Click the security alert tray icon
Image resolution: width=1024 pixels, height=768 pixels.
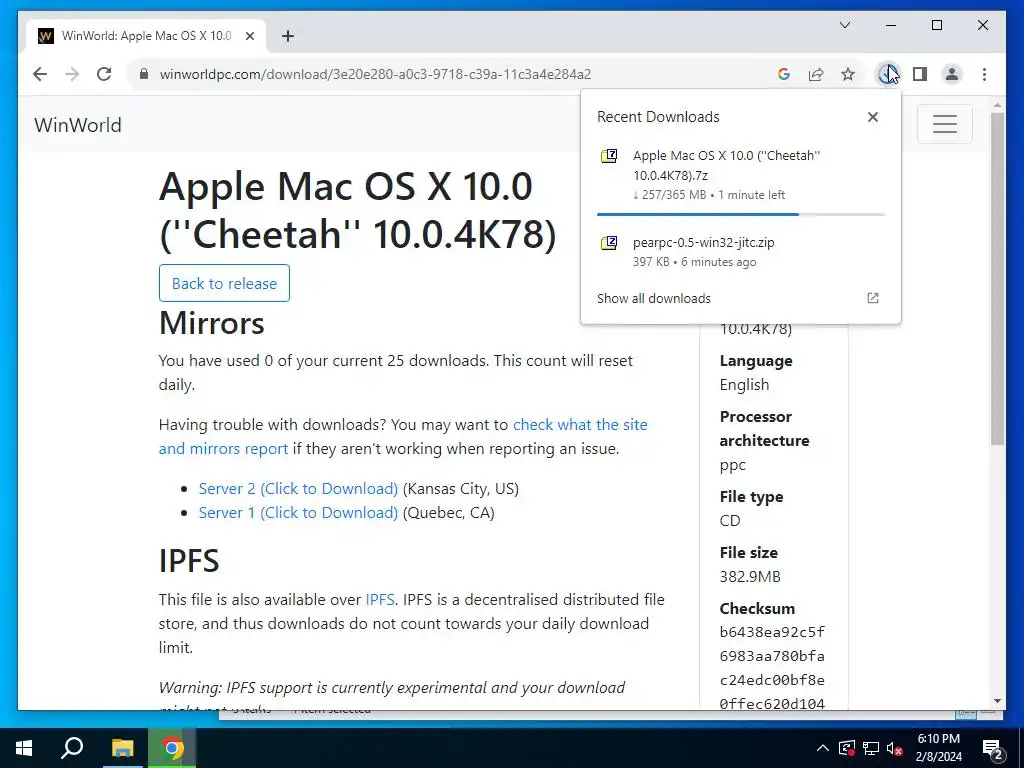click(x=847, y=748)
